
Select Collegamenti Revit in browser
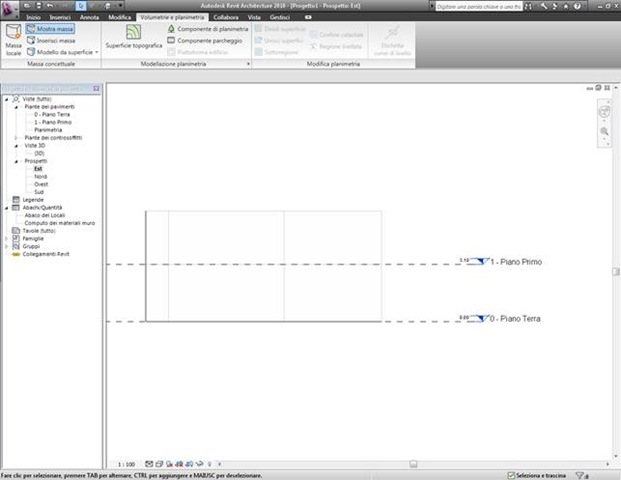point(46,254)
